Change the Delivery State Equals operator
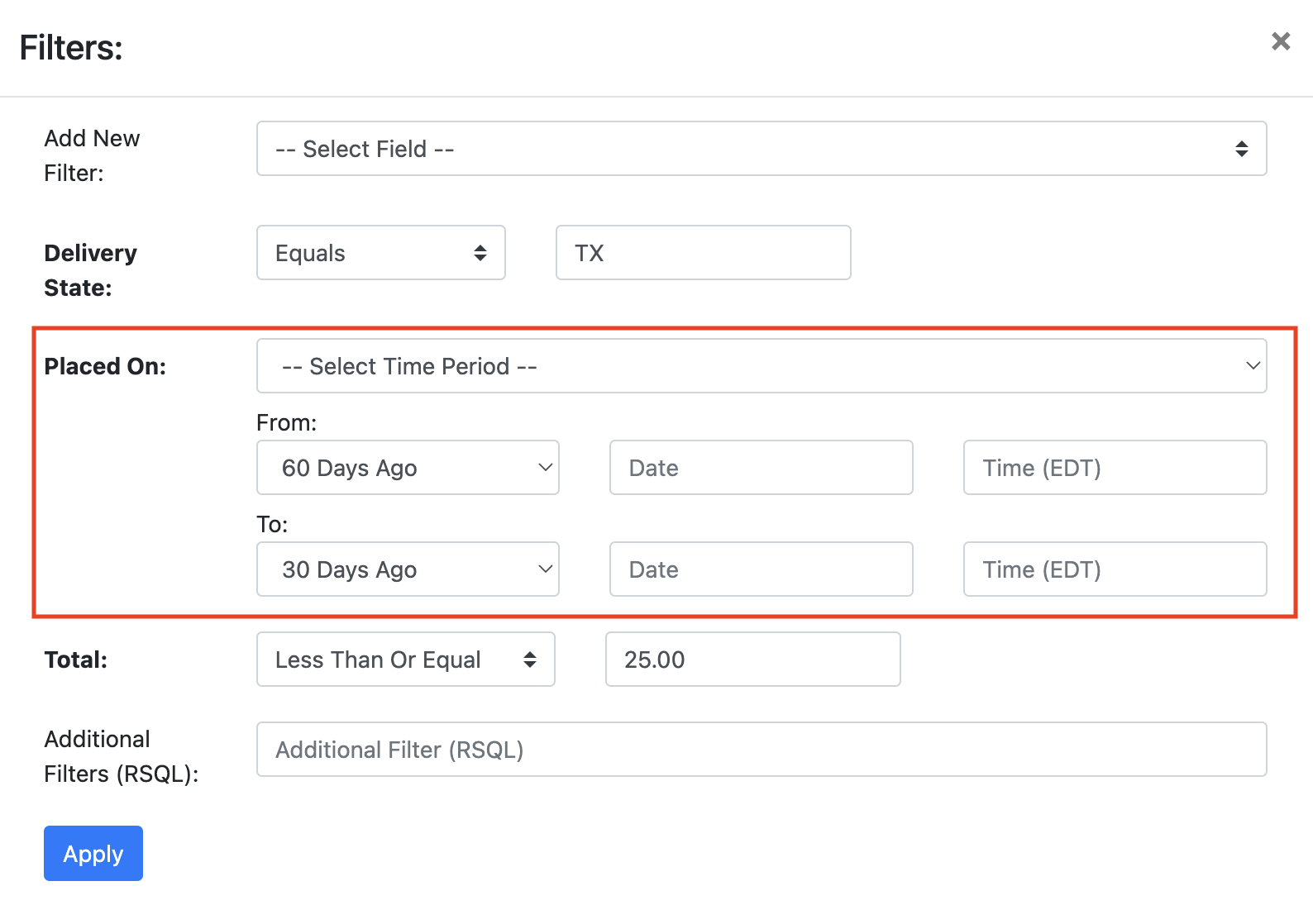 click(x=381, y=253)
